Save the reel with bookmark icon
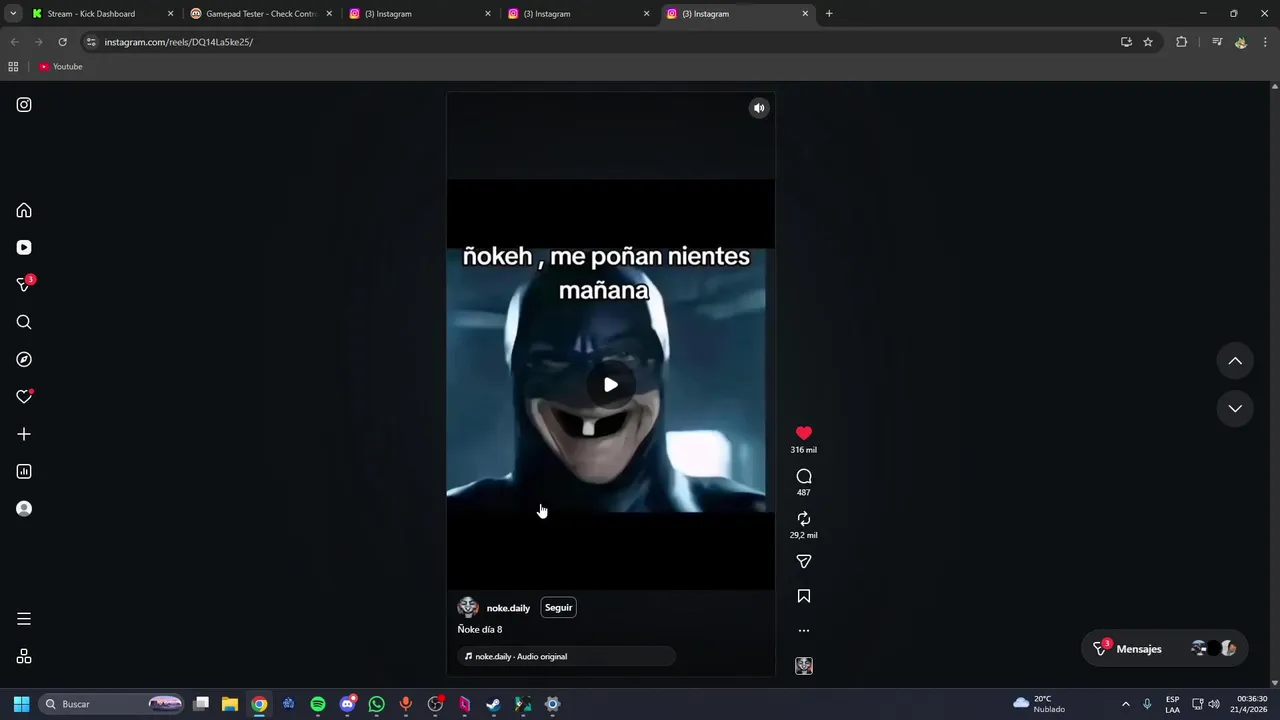Screen dimensions: 1280x720 [x=803, y=596]
